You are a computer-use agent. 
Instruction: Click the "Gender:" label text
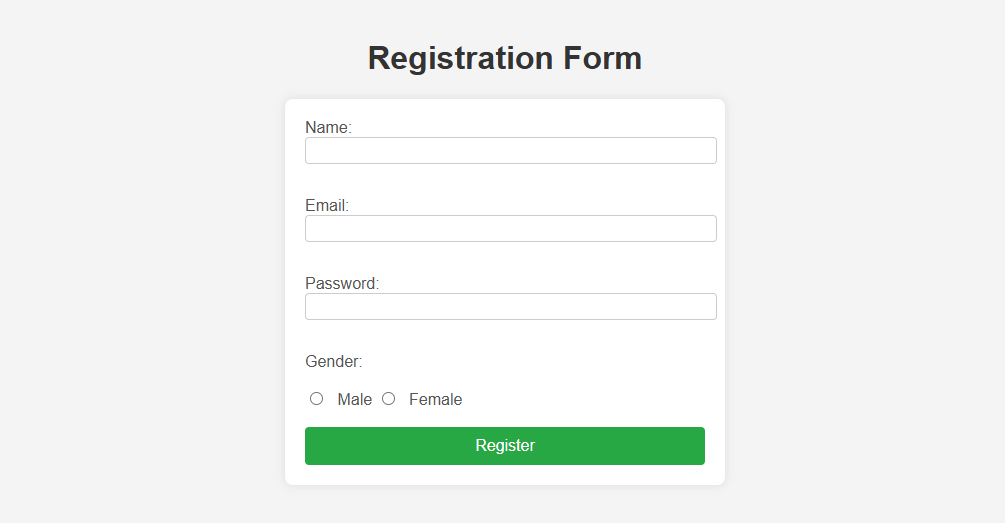coord(333,362)
